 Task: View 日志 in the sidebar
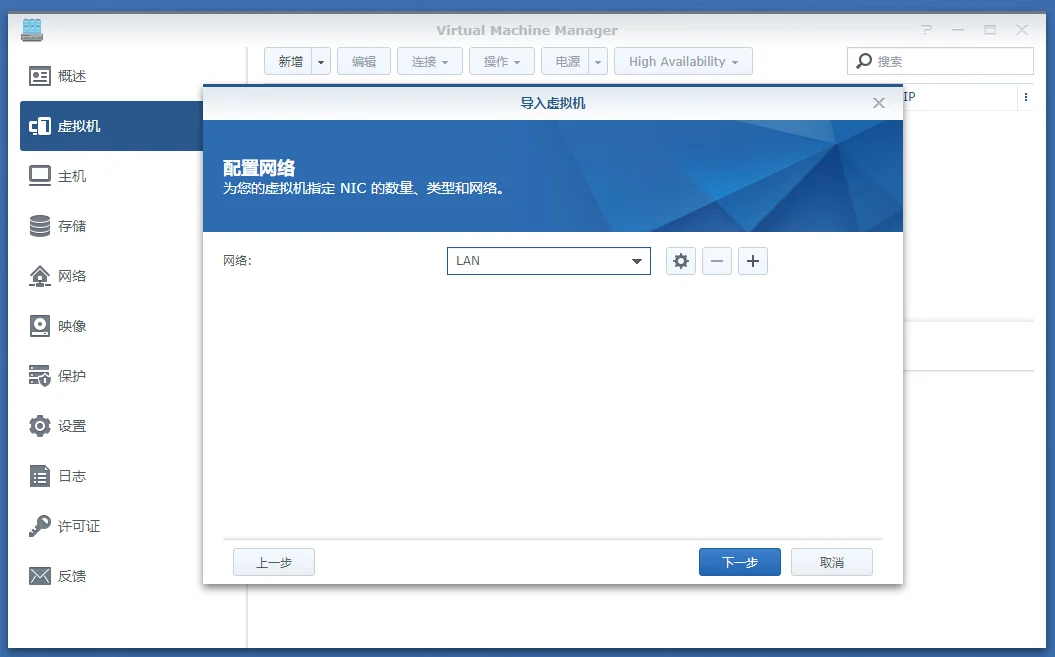(x=111, y=476)
